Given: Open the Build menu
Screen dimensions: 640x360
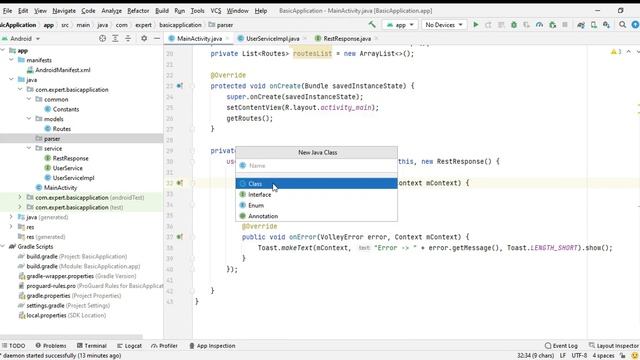Looking at the screenshot, I should coord(162,11).
